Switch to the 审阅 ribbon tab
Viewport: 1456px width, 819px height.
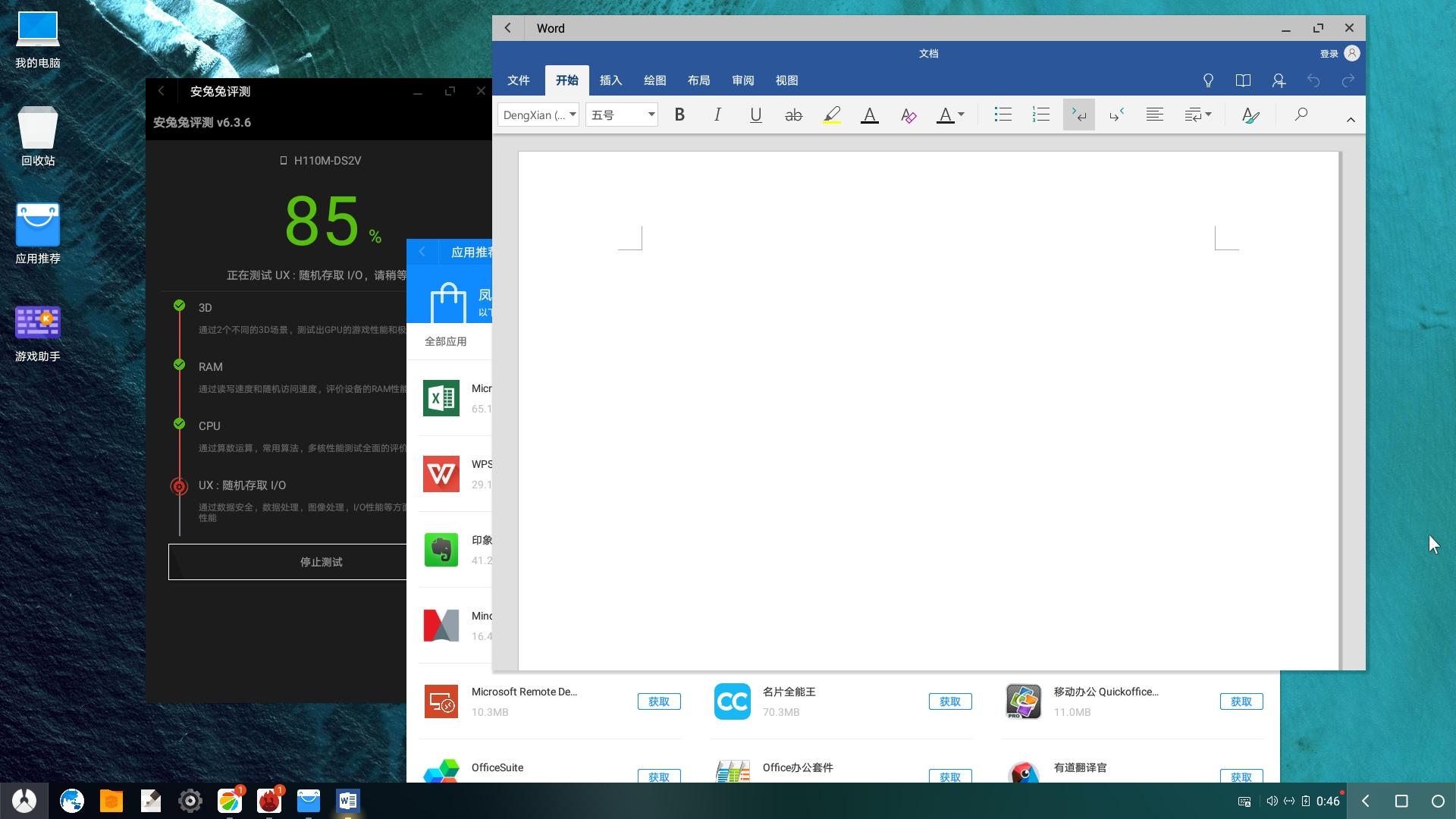pos(742,80)
